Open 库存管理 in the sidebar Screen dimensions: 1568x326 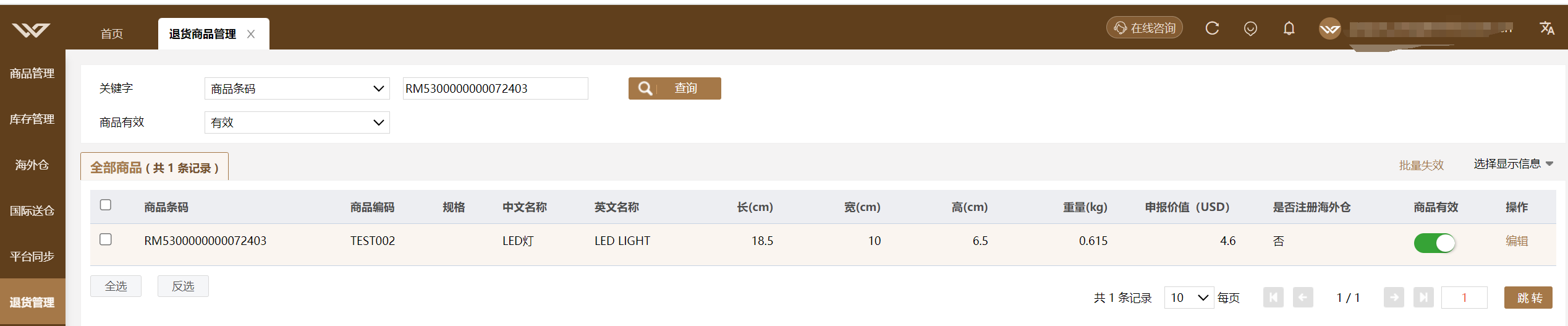click(x=32, y=119)
